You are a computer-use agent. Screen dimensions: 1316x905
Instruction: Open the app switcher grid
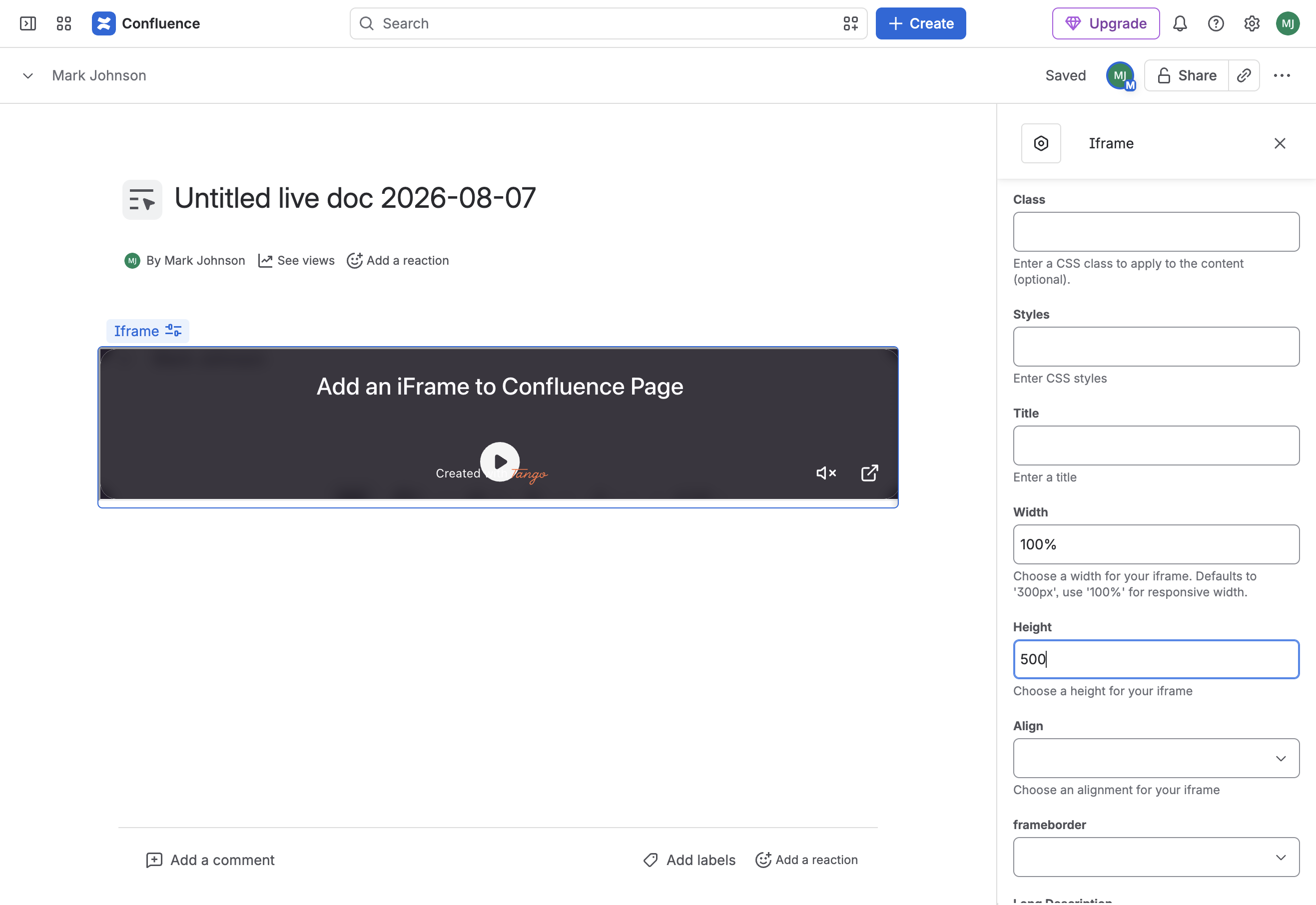(x=64, y=23)
